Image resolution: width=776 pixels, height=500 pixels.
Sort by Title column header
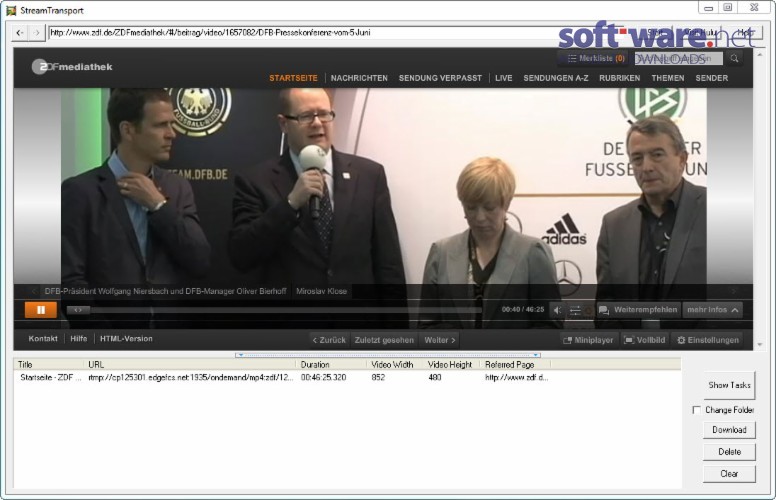(48, 364)
